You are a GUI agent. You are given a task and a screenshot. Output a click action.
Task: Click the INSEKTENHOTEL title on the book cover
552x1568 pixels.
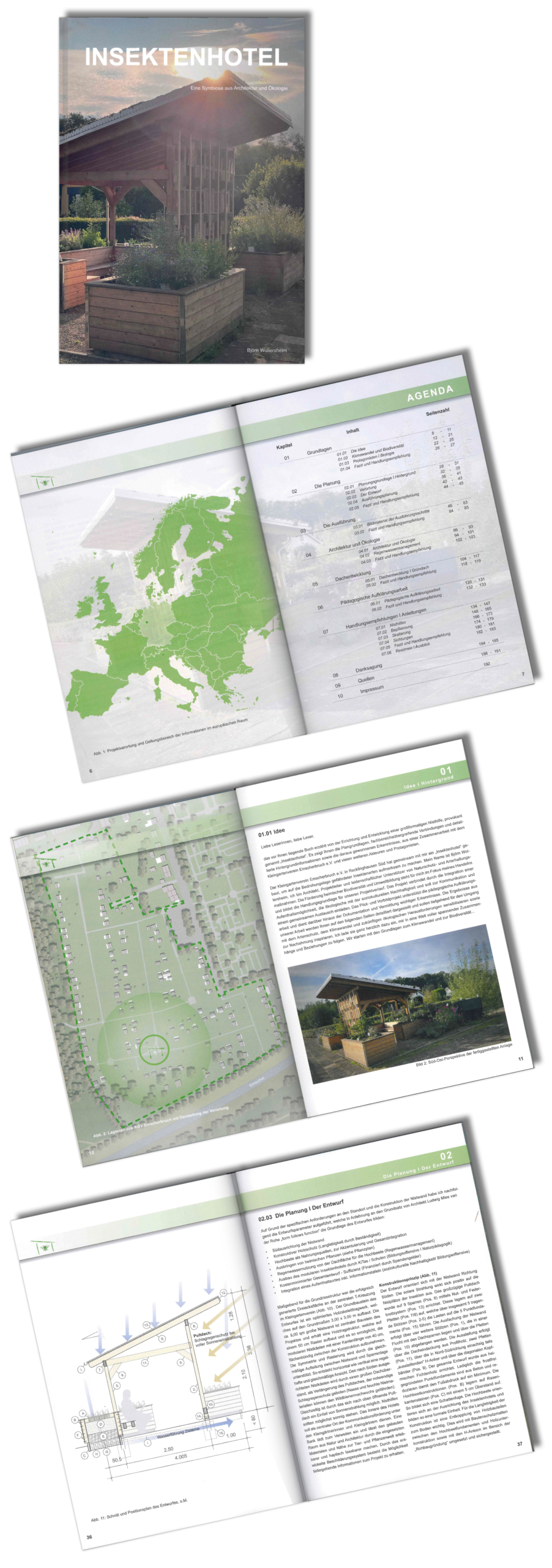coord(186,57)
